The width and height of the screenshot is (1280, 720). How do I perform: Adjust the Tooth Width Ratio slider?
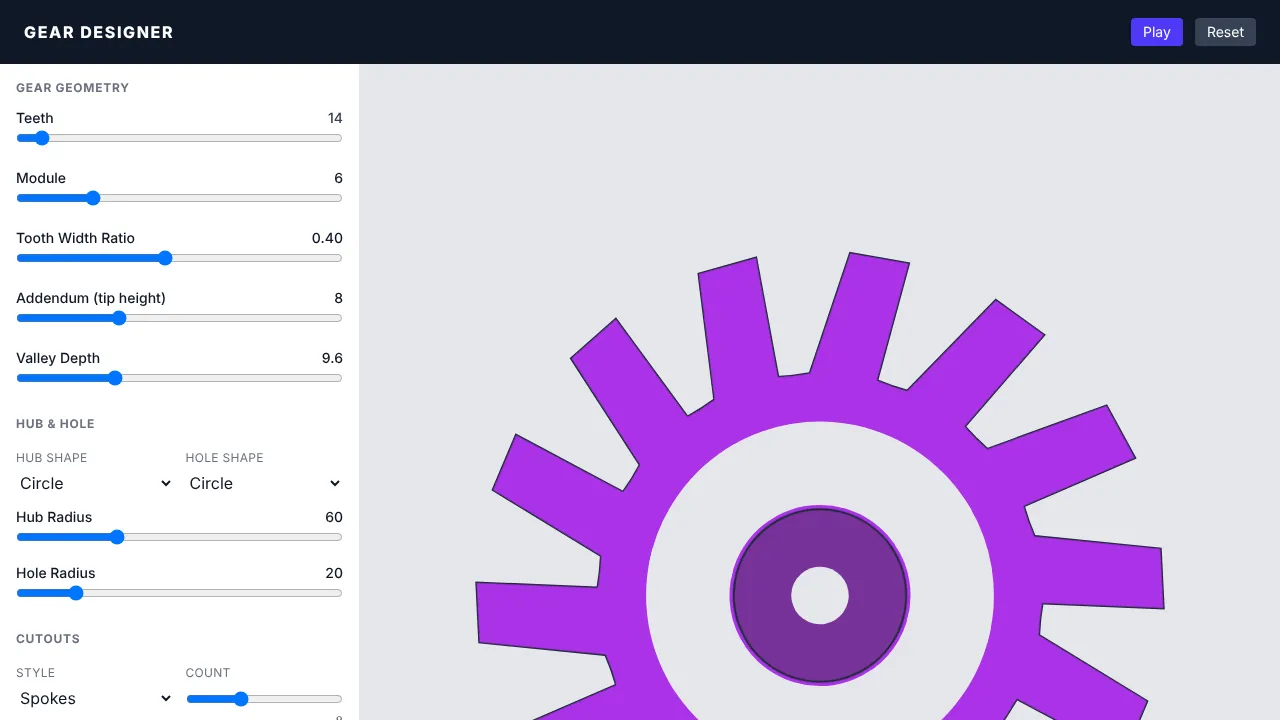pyautogui.click(x=179, y=258)
